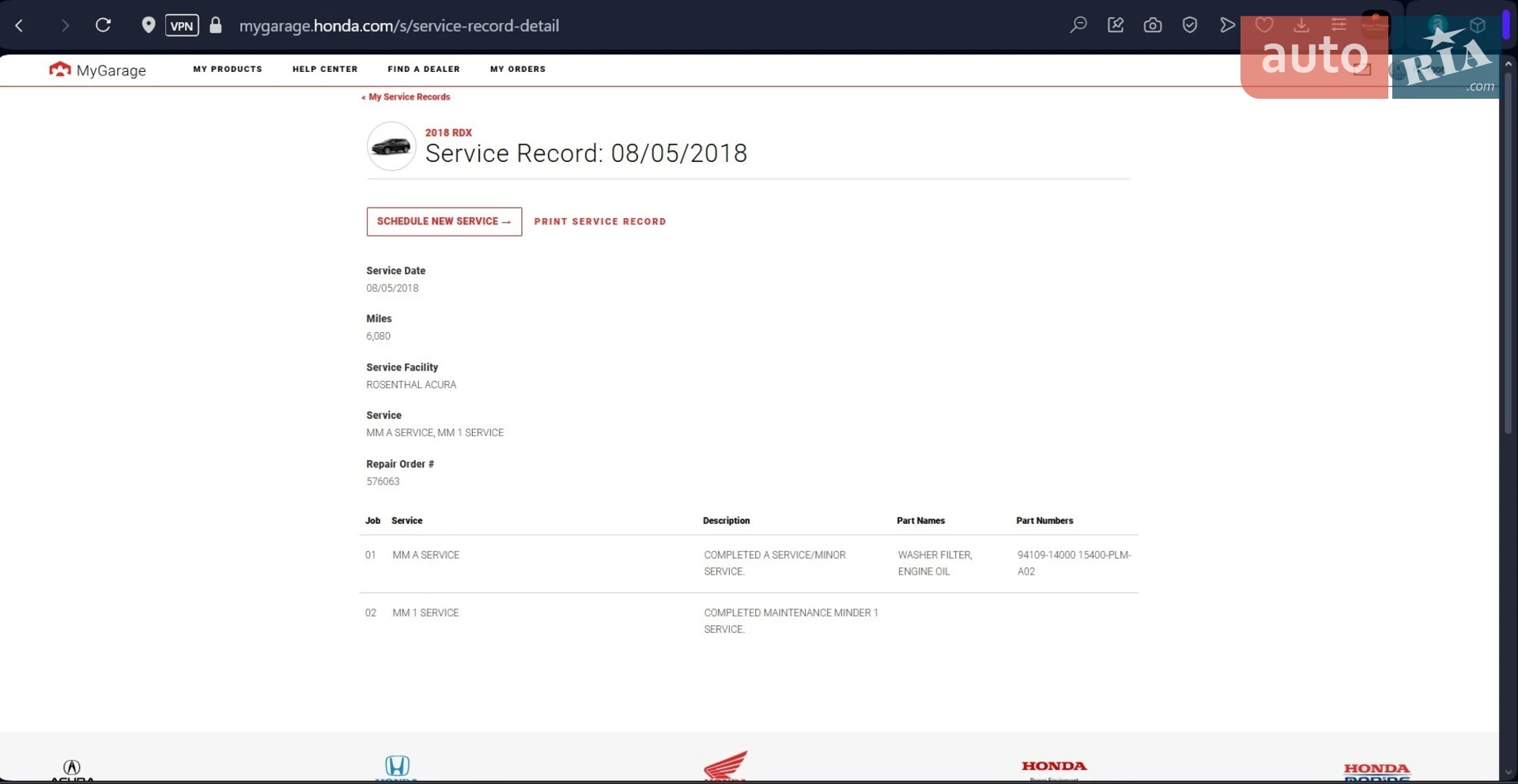Open the My Products menu
The height and width of the screenshot is (784, 1518).
[228, 70]
